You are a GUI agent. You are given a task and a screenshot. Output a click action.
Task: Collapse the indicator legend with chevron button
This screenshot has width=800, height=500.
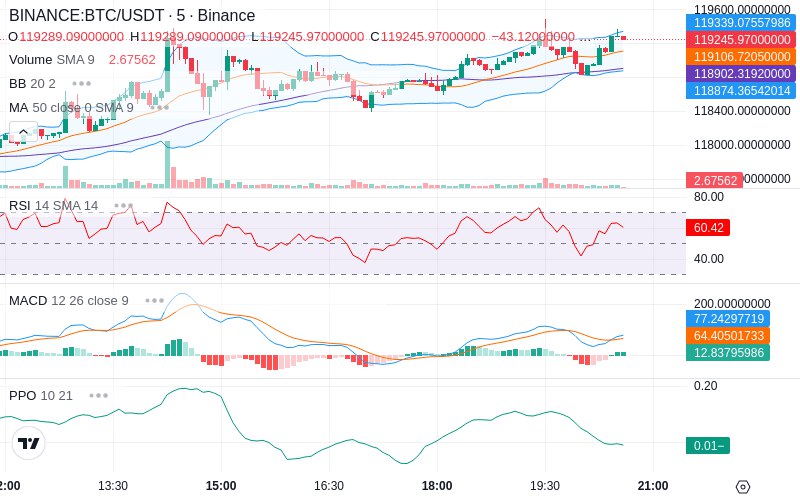tap(23, 132)
